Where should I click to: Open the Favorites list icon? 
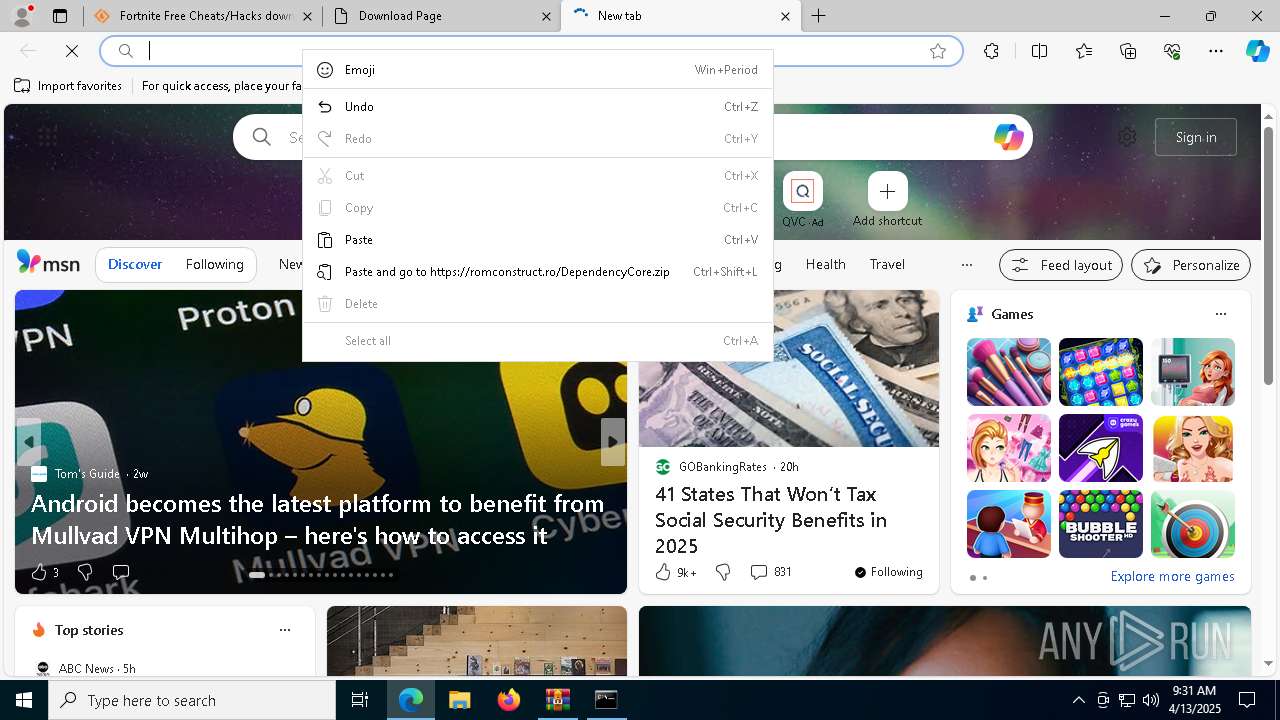pyautogui.click(x=1084, y=51)
